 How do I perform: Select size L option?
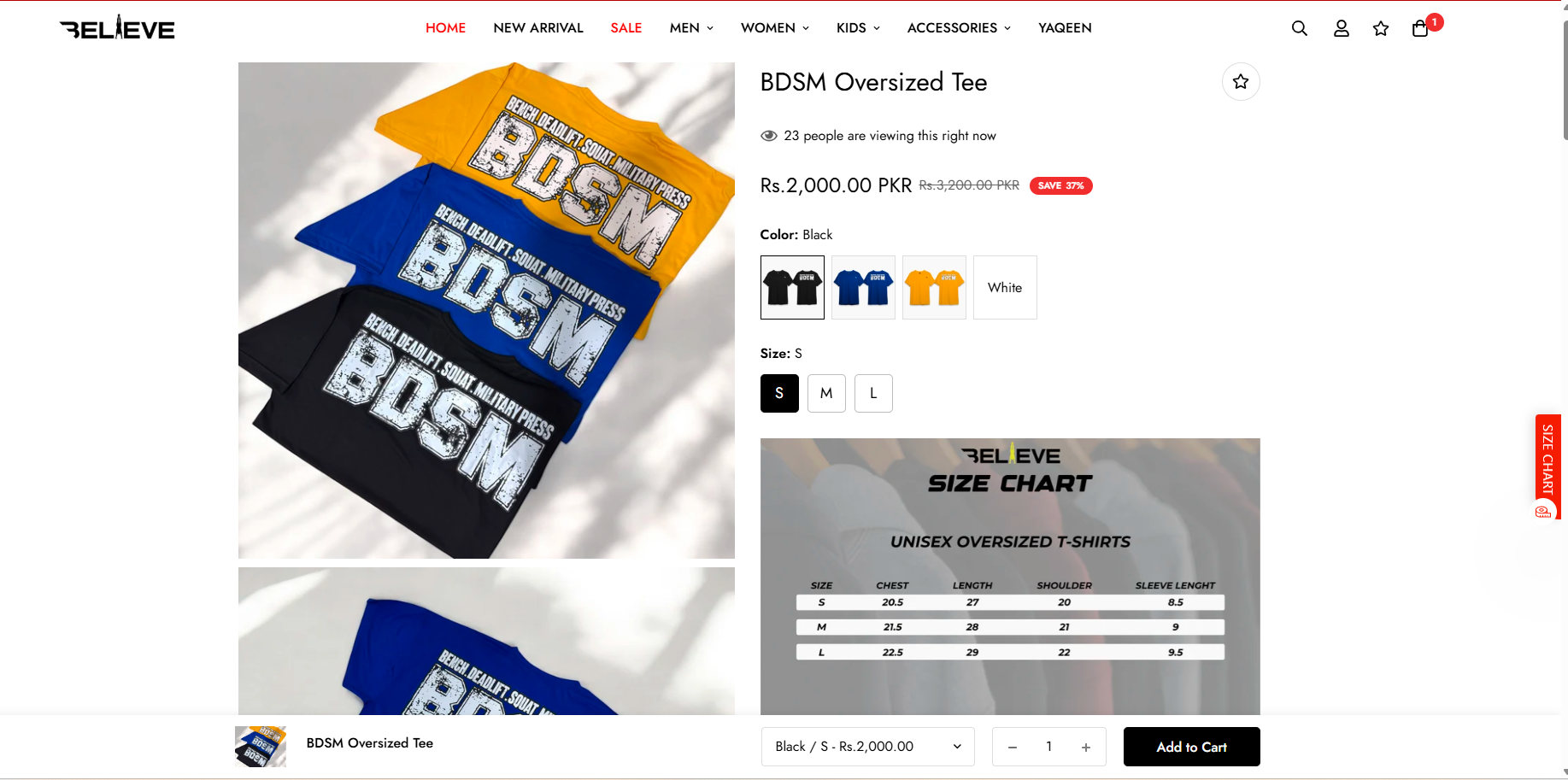click(873, 393)
